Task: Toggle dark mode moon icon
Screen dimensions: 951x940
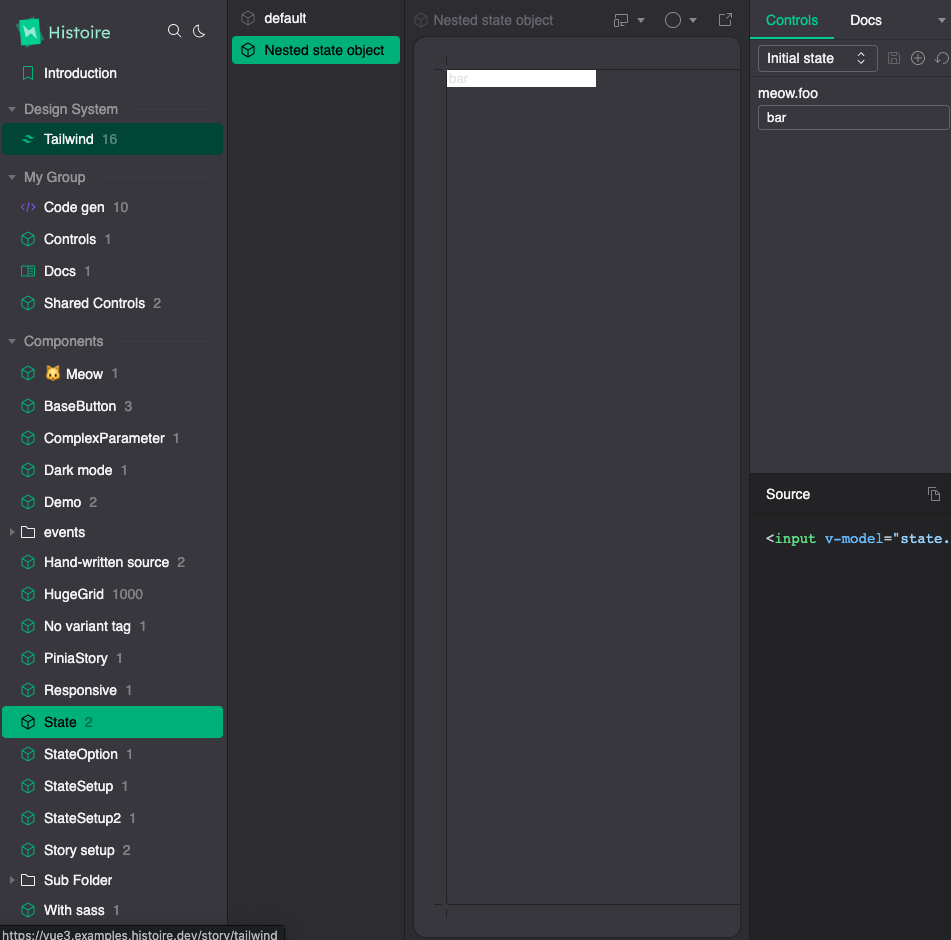Action: pos(199,31)
